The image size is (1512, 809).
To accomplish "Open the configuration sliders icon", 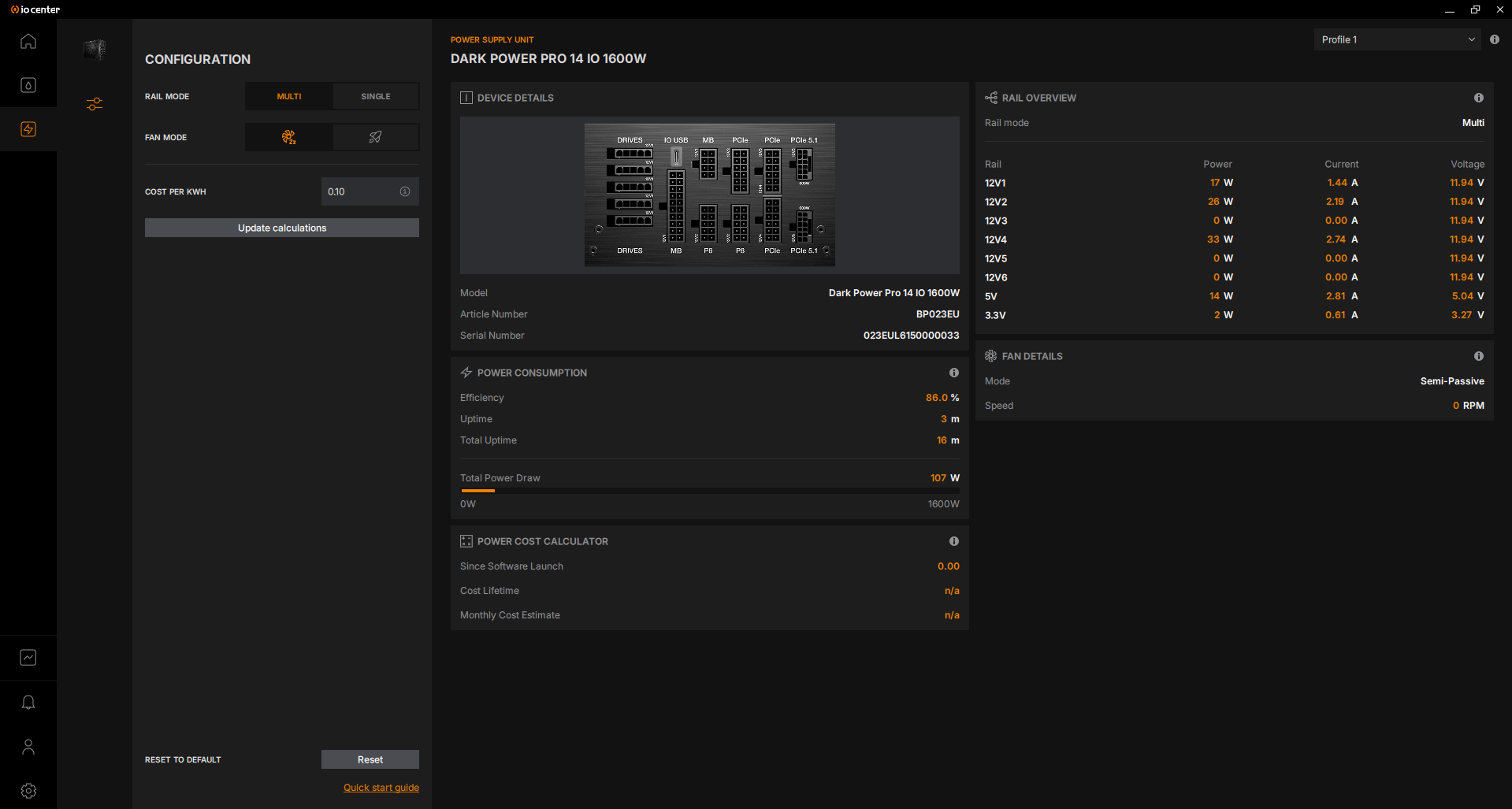I will pyautogui.click(x=95, y=104).
